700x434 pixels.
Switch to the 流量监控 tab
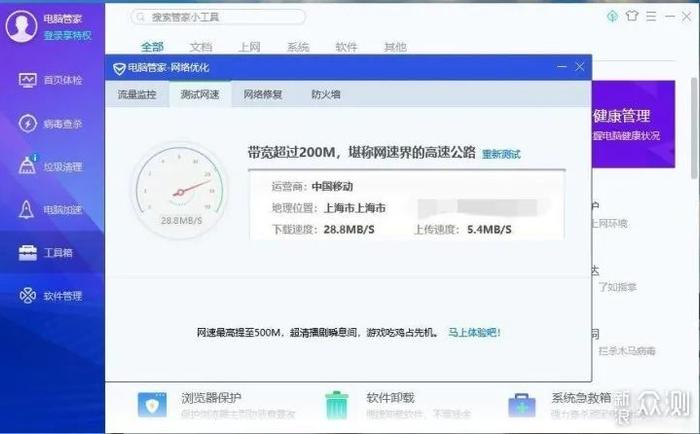pos(137,94)
